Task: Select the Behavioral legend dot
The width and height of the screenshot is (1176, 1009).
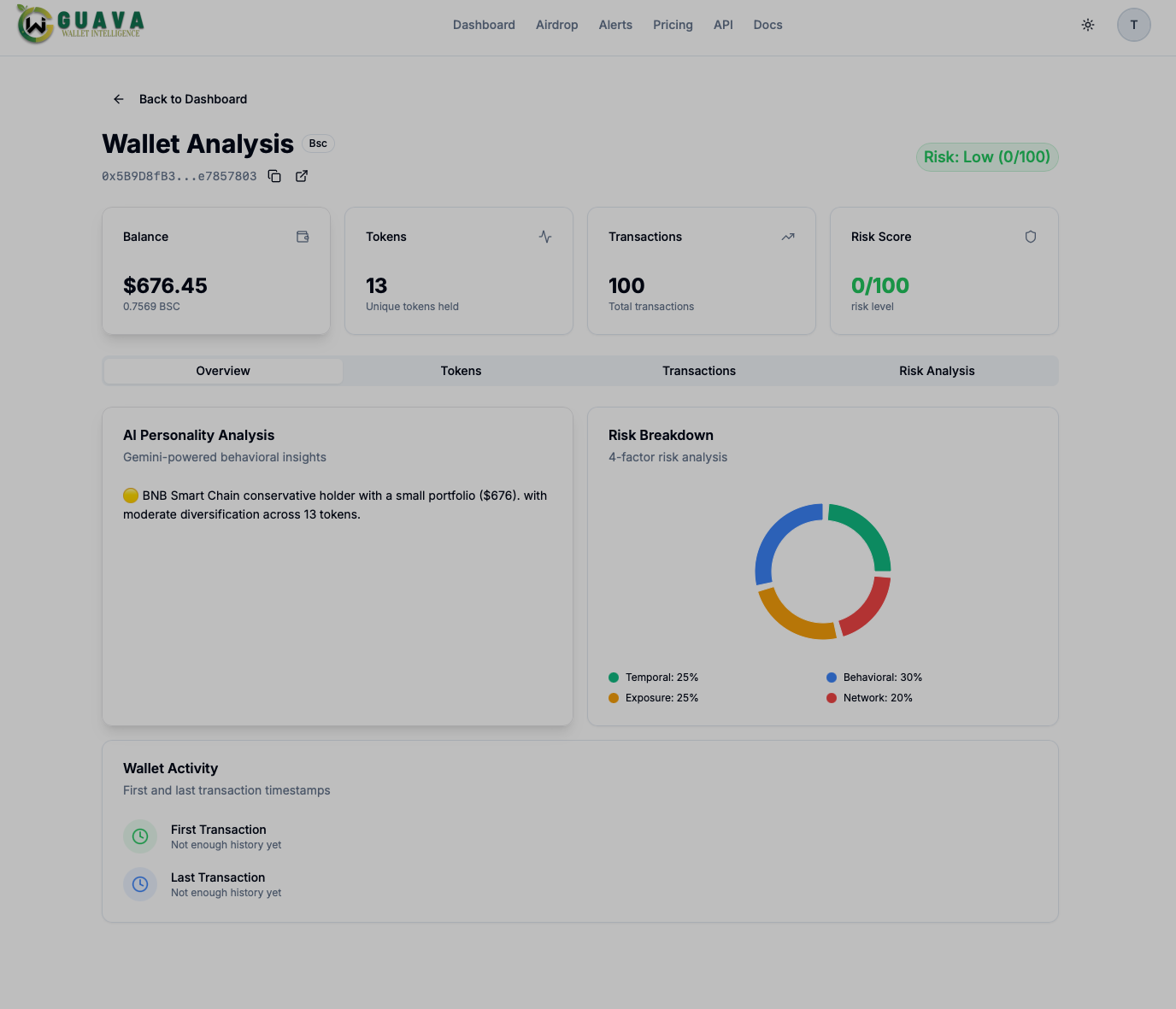Action: 831,677
